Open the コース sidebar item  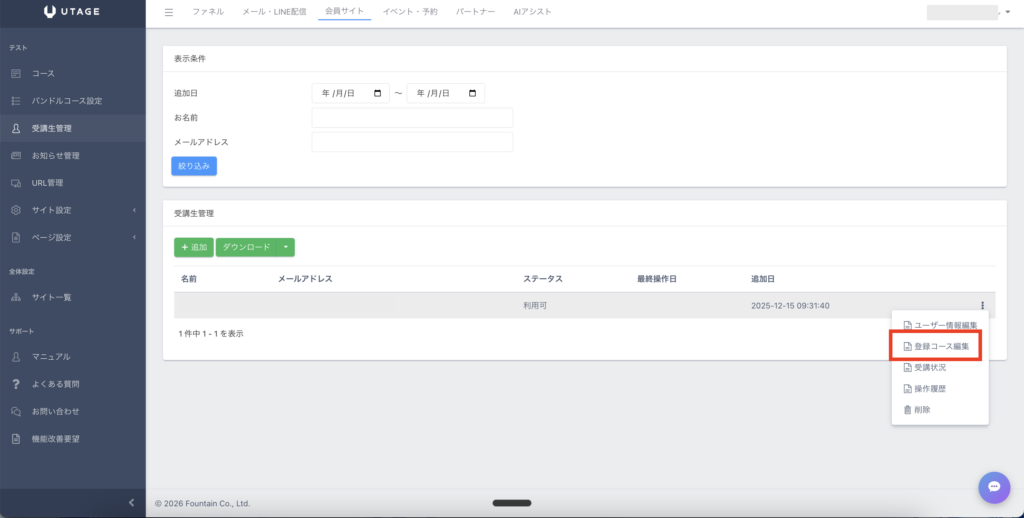(72, 74)
